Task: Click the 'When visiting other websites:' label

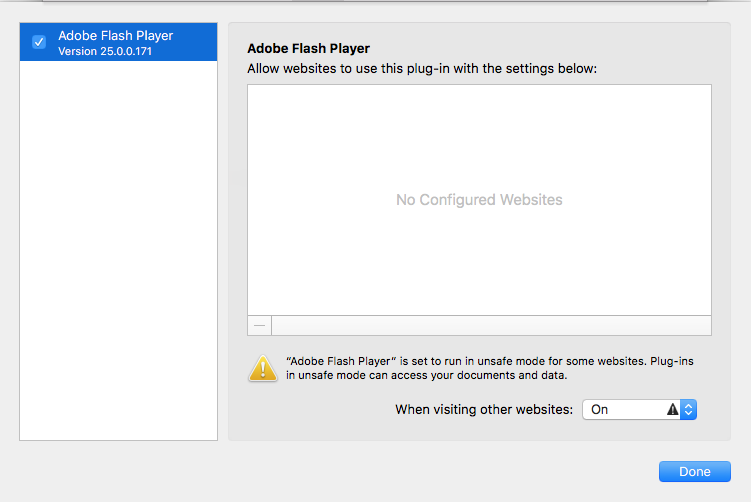Action: (484, 409)
